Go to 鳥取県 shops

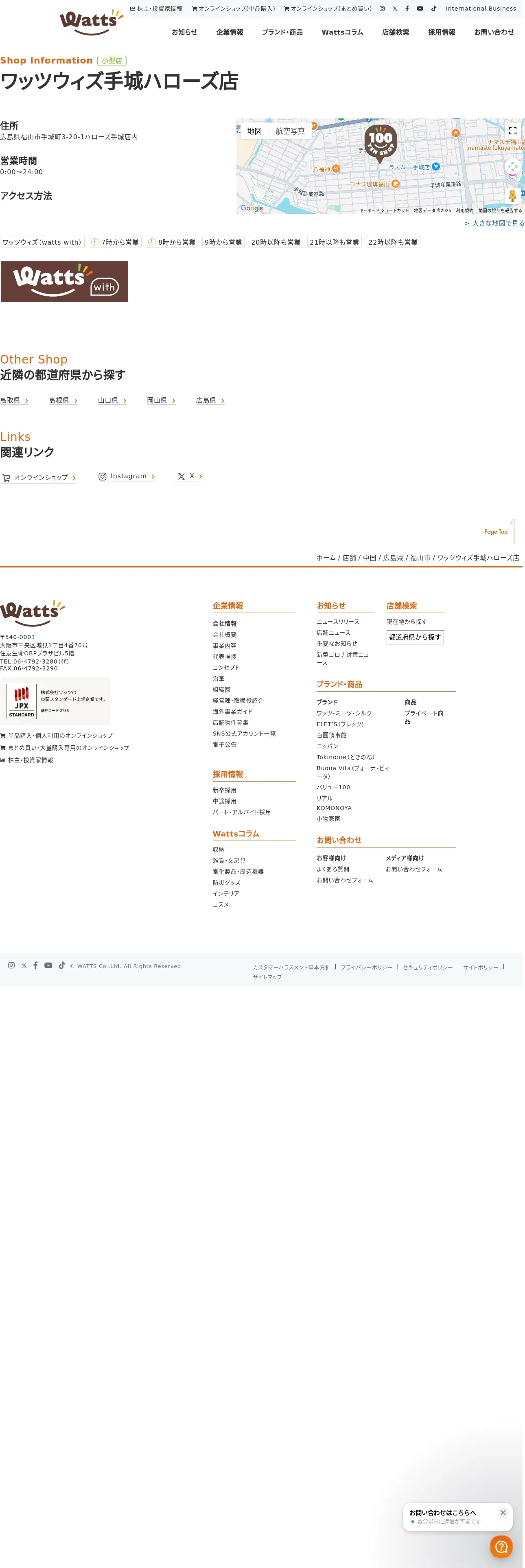point(15,401)
